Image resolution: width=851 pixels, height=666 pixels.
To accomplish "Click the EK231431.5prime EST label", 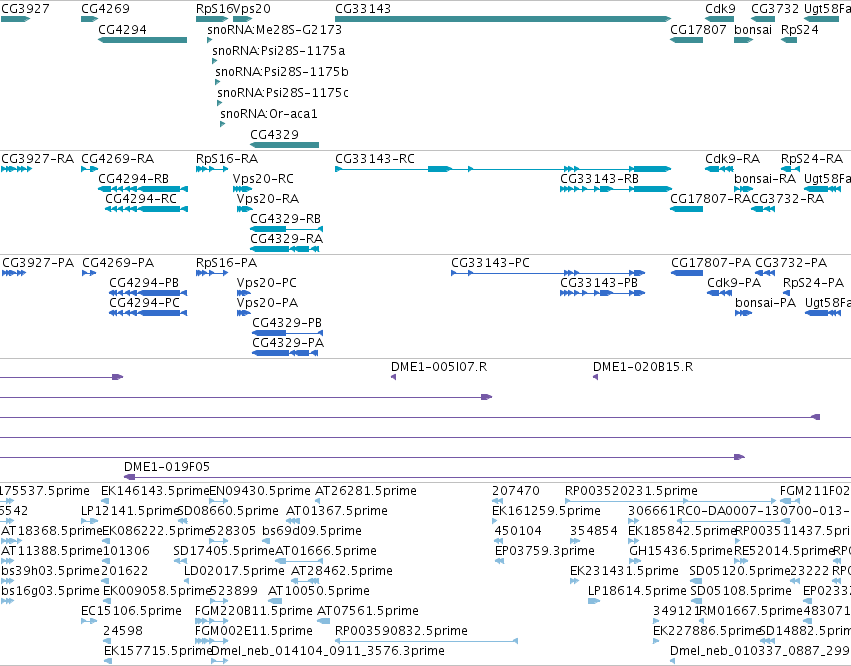I will (x=624, y=571).
